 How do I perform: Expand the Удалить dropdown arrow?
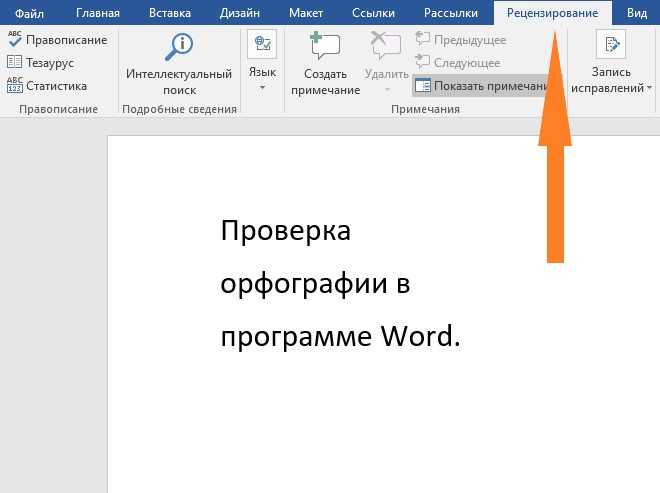click(387, 90)
